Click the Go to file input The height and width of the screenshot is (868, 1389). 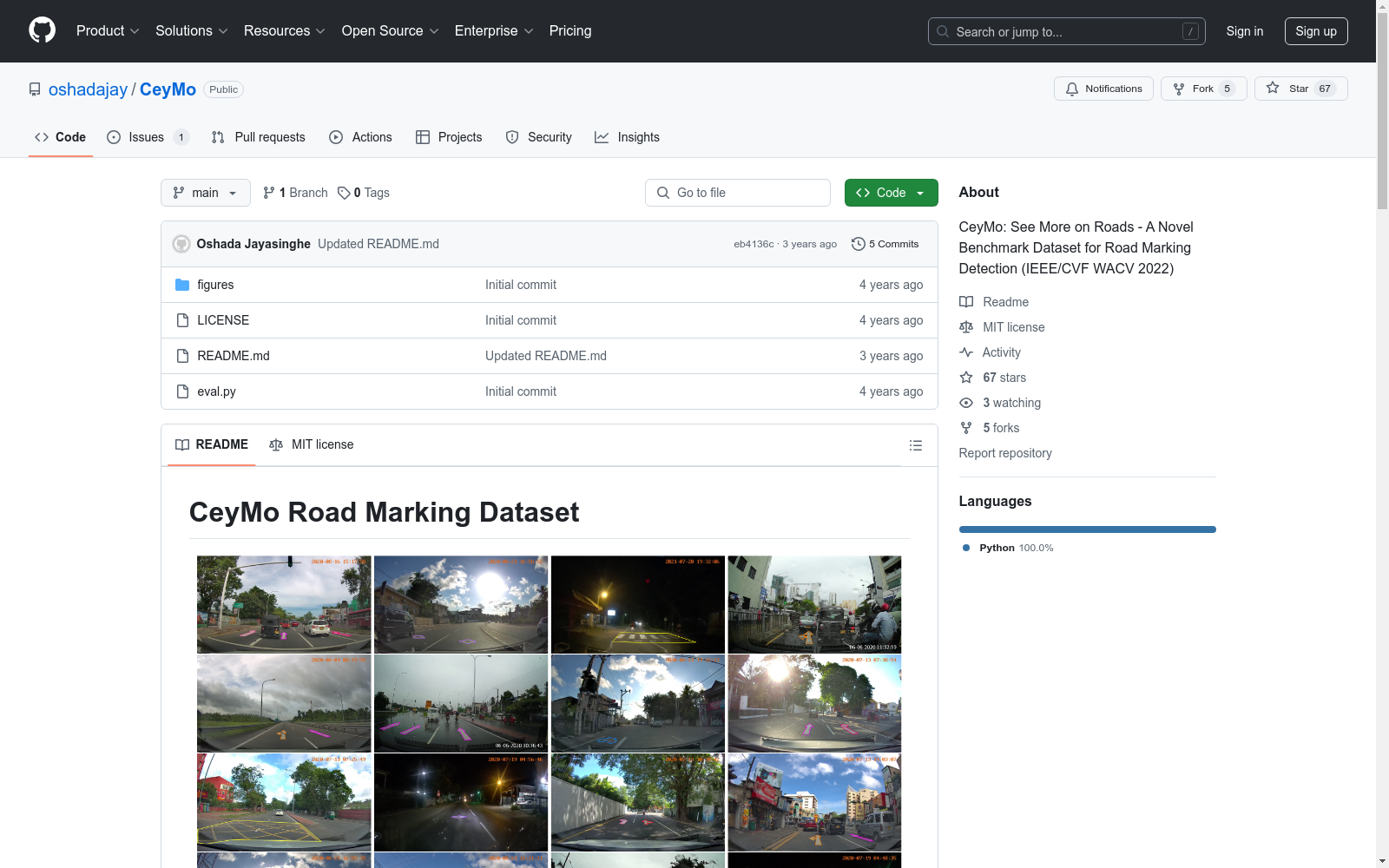tap(738, 193)
